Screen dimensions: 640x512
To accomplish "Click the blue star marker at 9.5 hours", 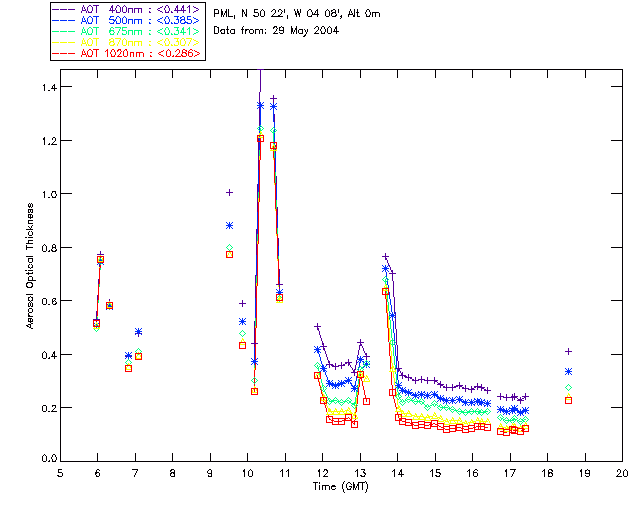I will coord(229,225).
